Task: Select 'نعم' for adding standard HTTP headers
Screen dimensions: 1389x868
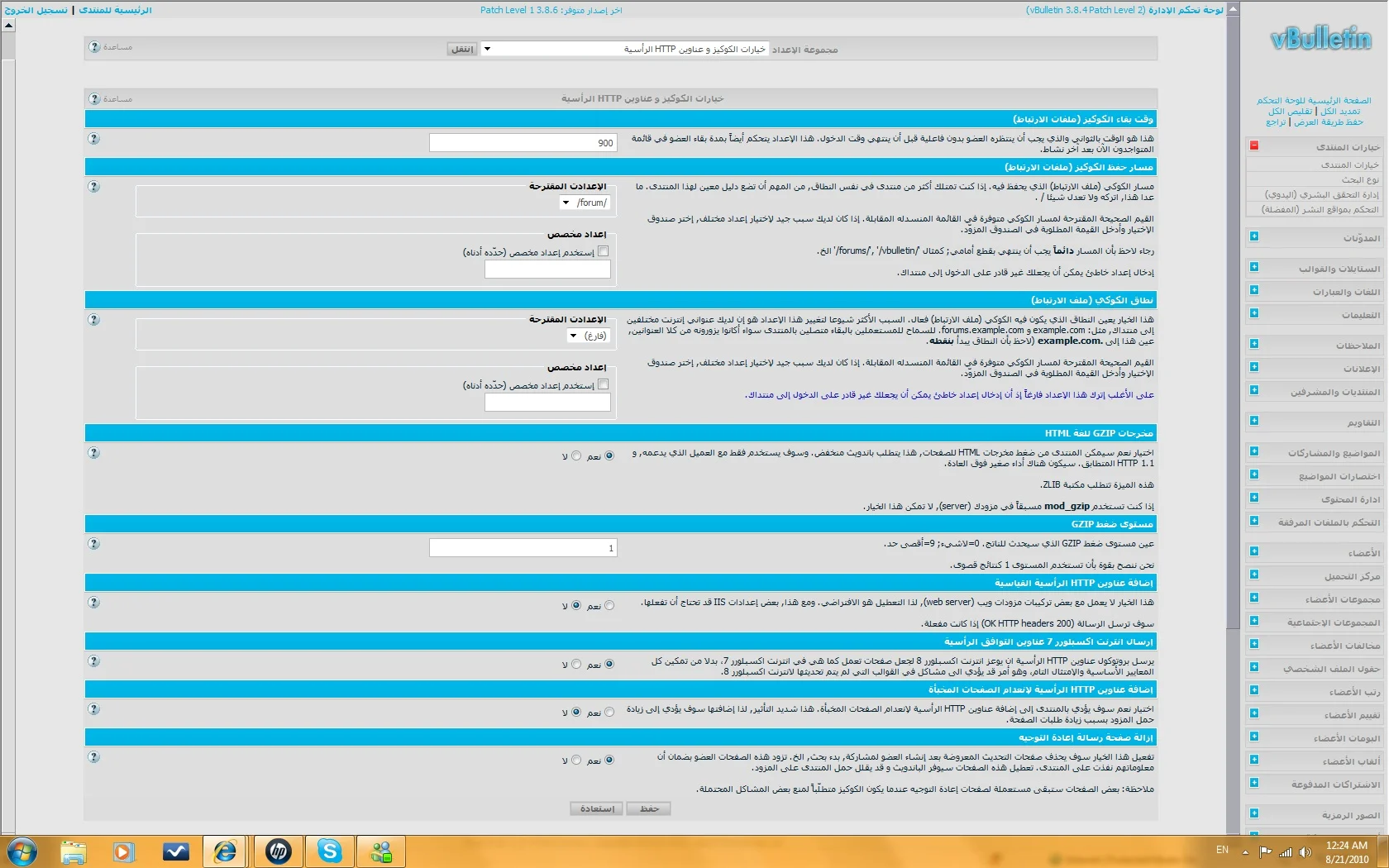Action: point(609,606)
